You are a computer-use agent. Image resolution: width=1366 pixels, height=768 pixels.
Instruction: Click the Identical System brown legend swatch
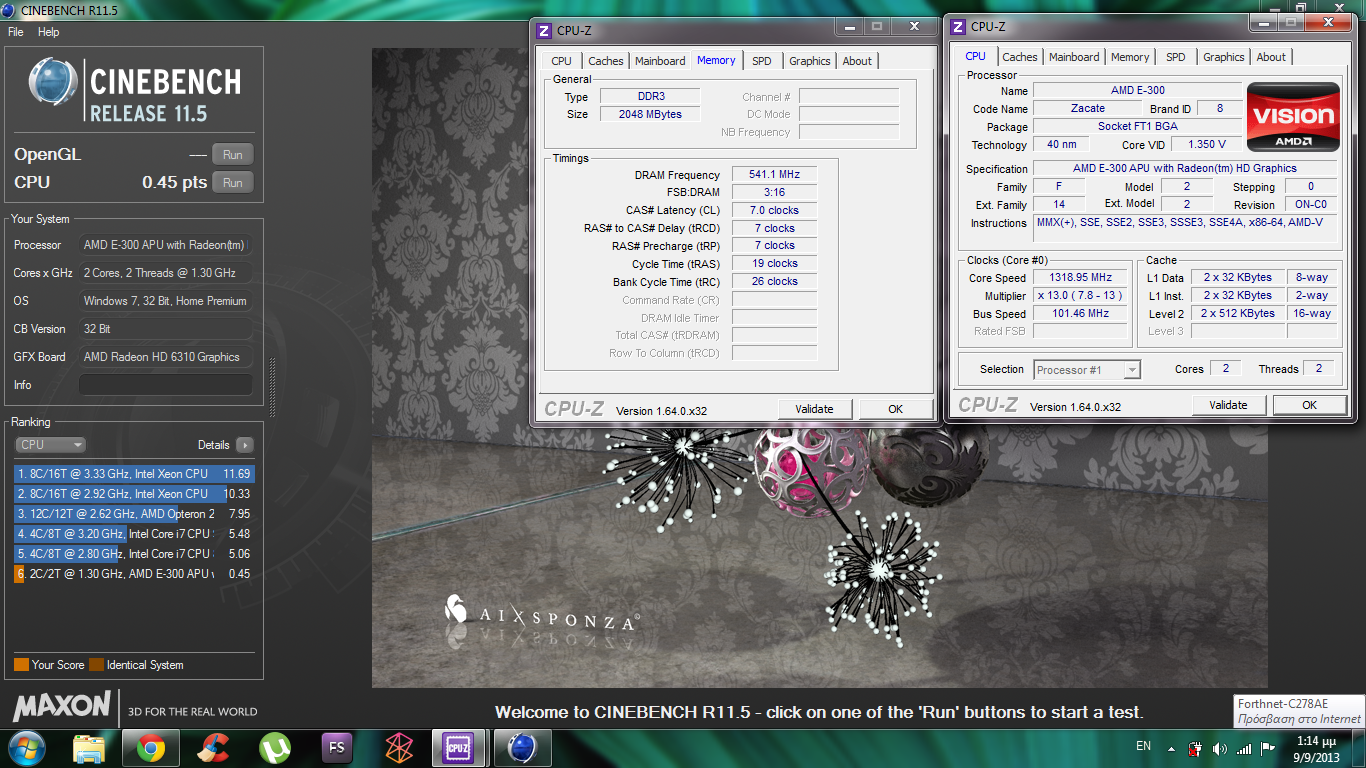[96, 665]
